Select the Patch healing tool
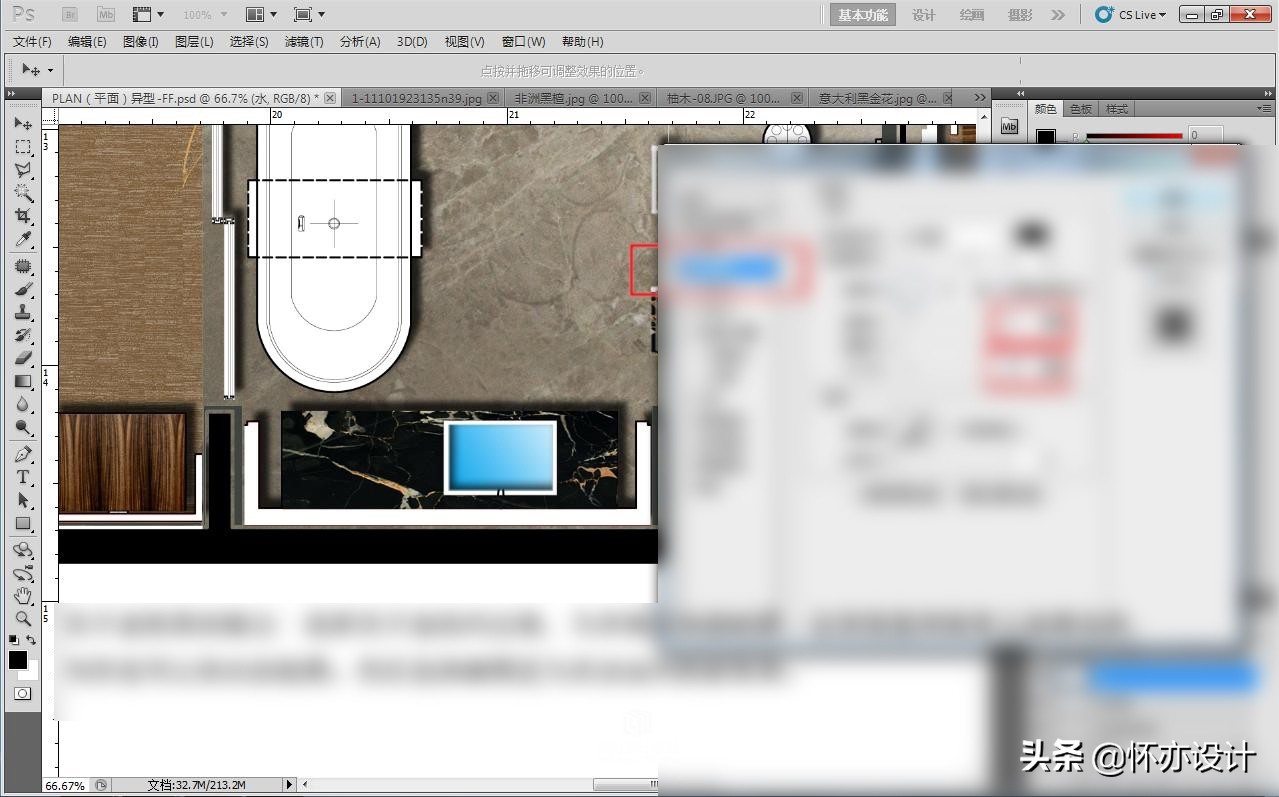The image size is (1279, 797). (23, 267)
